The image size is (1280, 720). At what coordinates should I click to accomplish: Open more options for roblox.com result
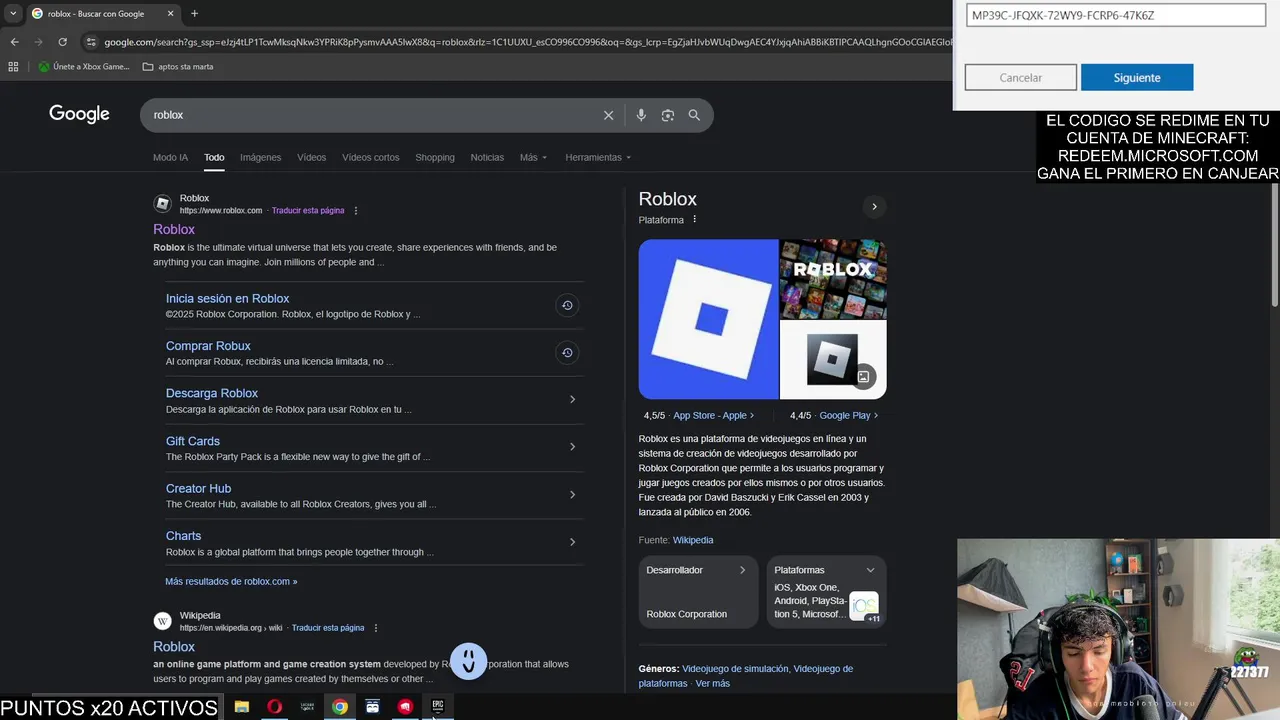point(356,211)
